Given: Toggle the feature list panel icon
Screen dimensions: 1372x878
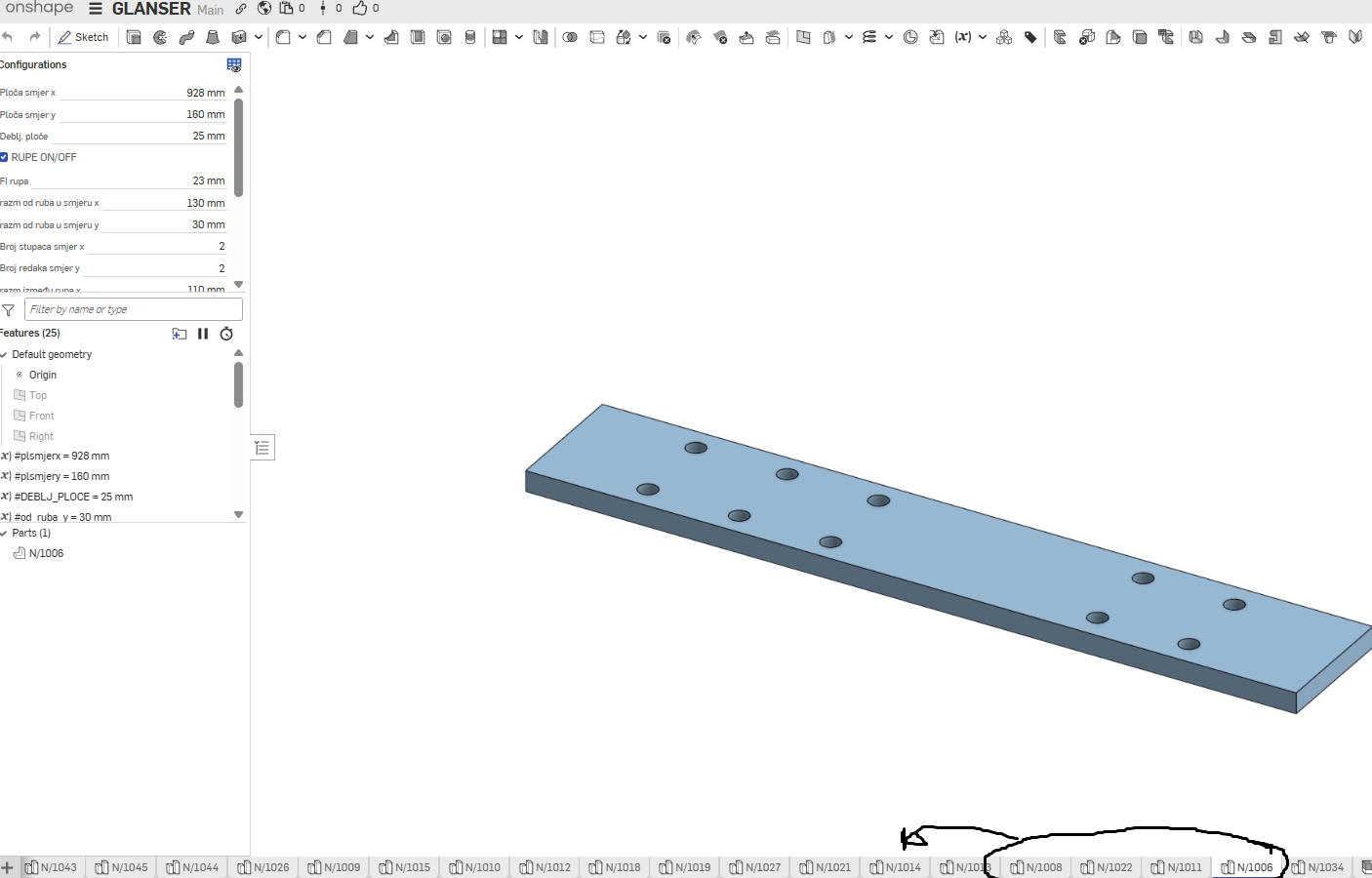Looking at the screenshot, I should pos(262,447).
